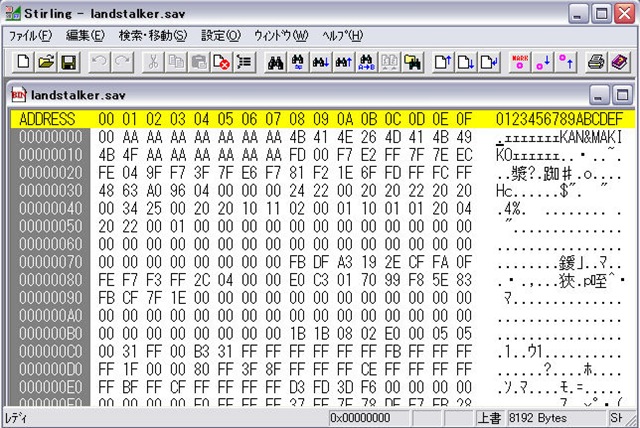Find next using binoculars with down arrow
This screenshot has height=428, width=640.
point(321,62)
